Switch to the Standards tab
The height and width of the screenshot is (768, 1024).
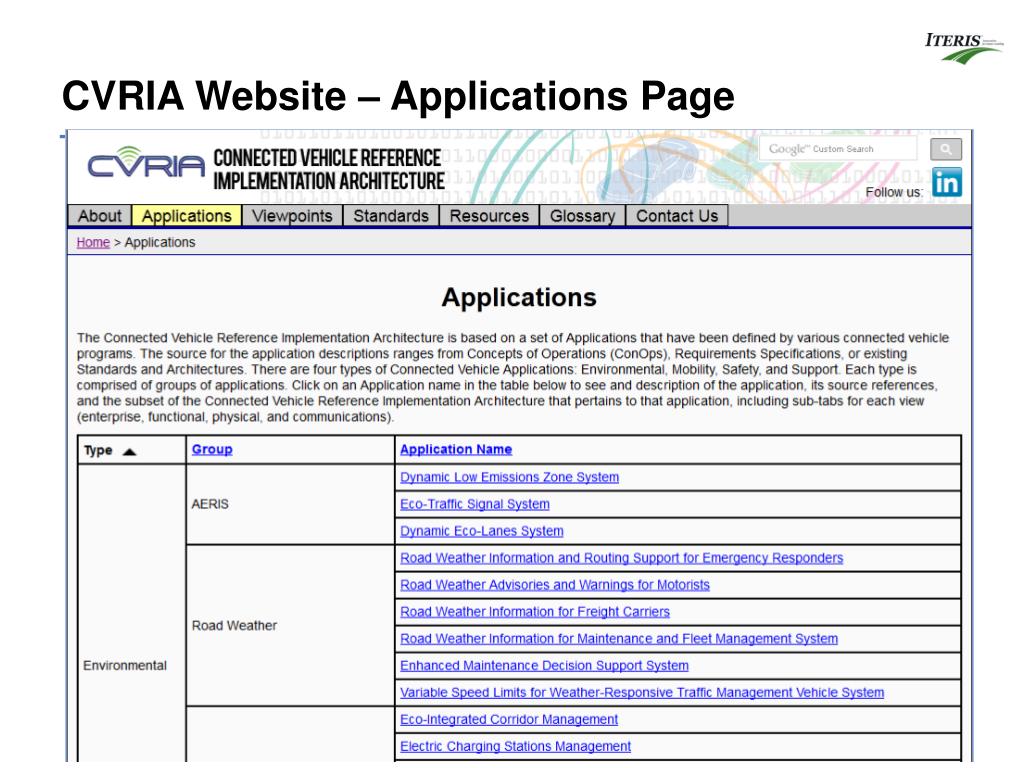(x=391, y=216)
